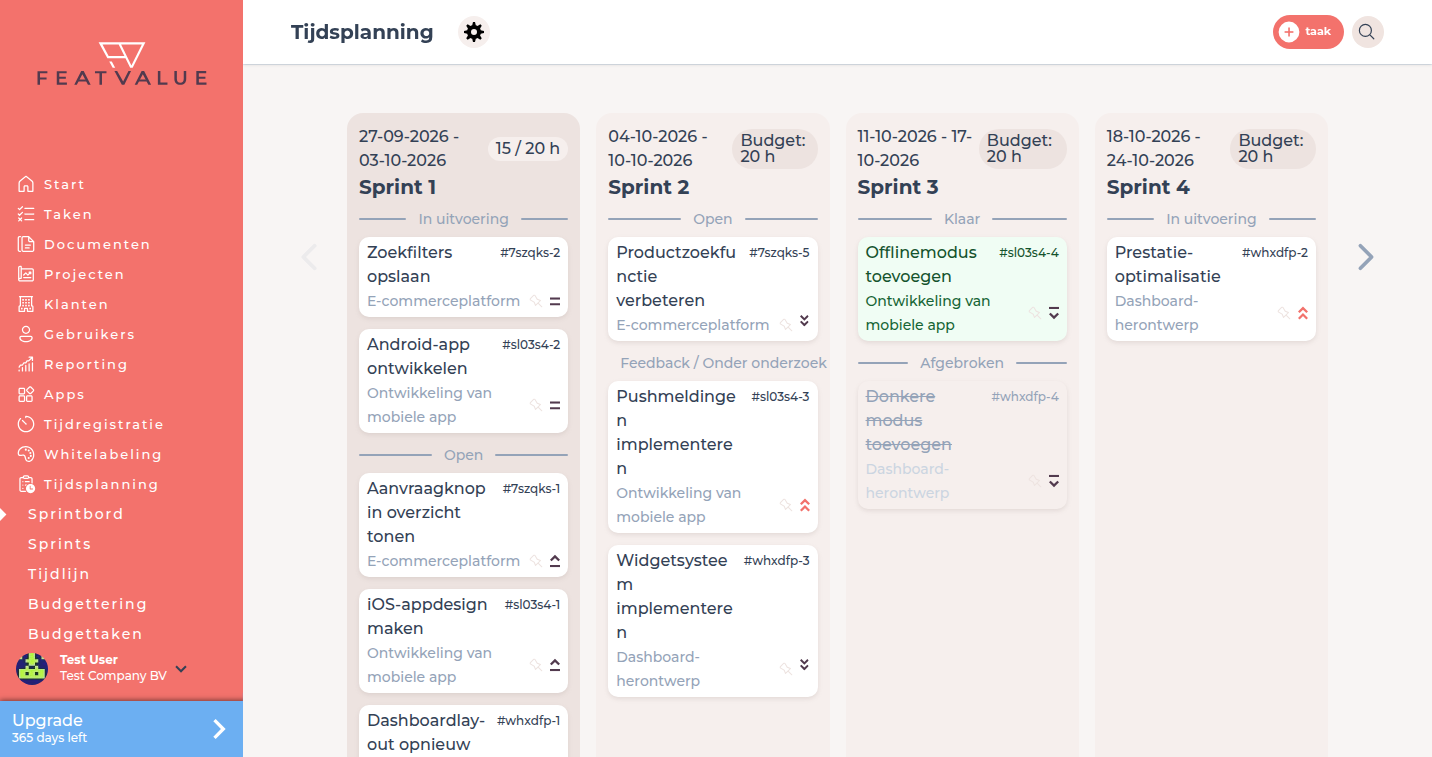Click the FeatValue logo
This screenshot has width=1432, height=757.
point(122,64)
